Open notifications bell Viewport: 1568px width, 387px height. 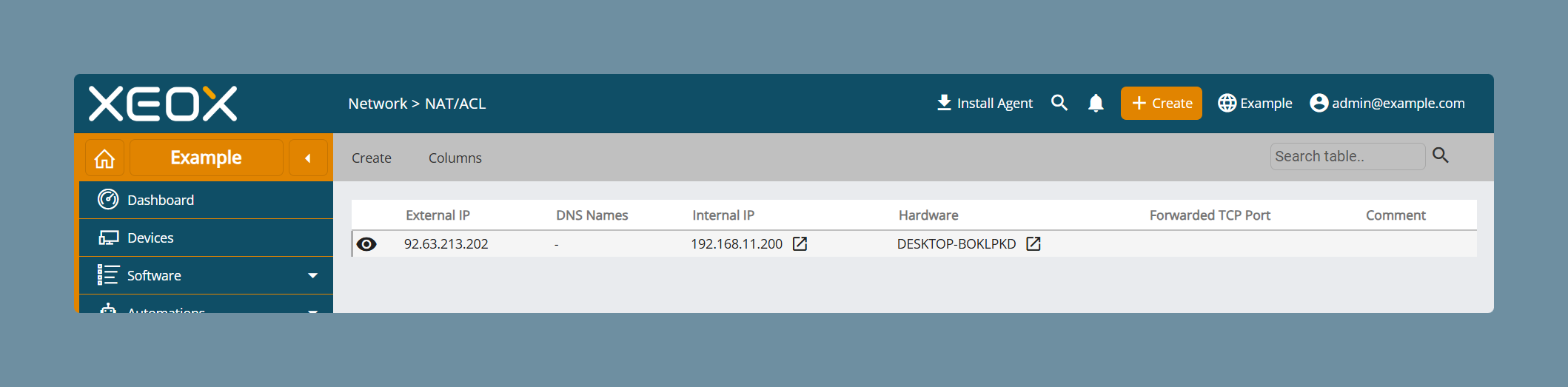(1096, 103)
